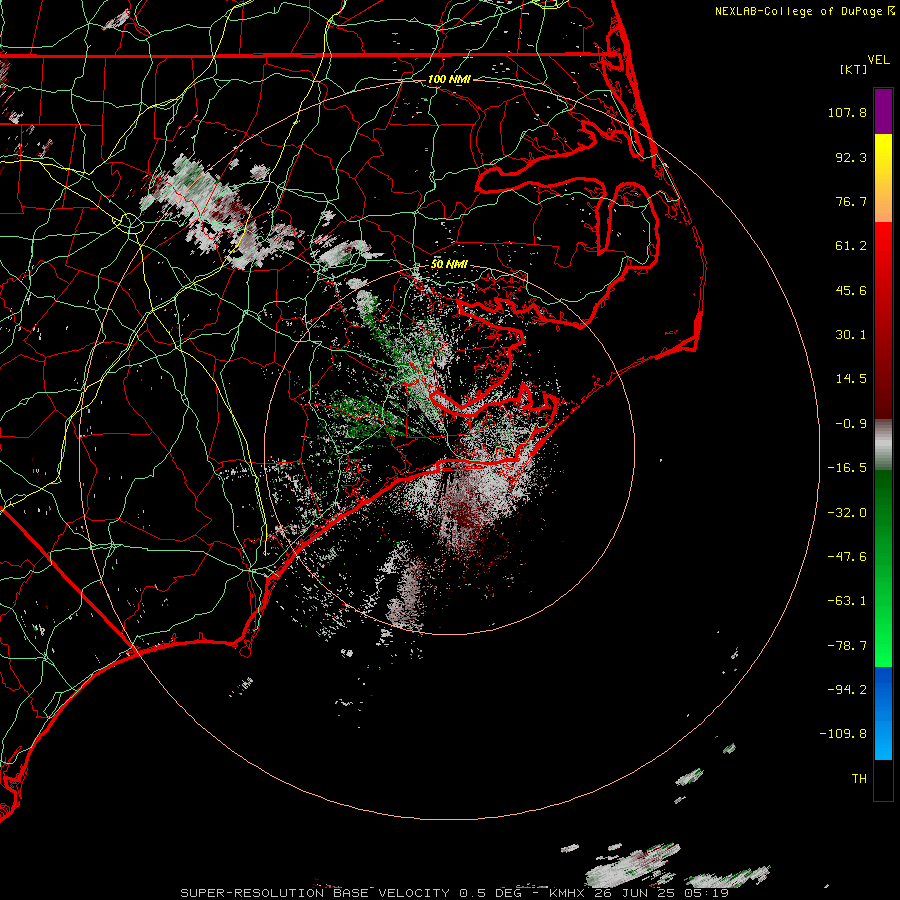Click the VEL label above the color scale
The height and width of the screenshot is (900, 900).
coord(878,59)
